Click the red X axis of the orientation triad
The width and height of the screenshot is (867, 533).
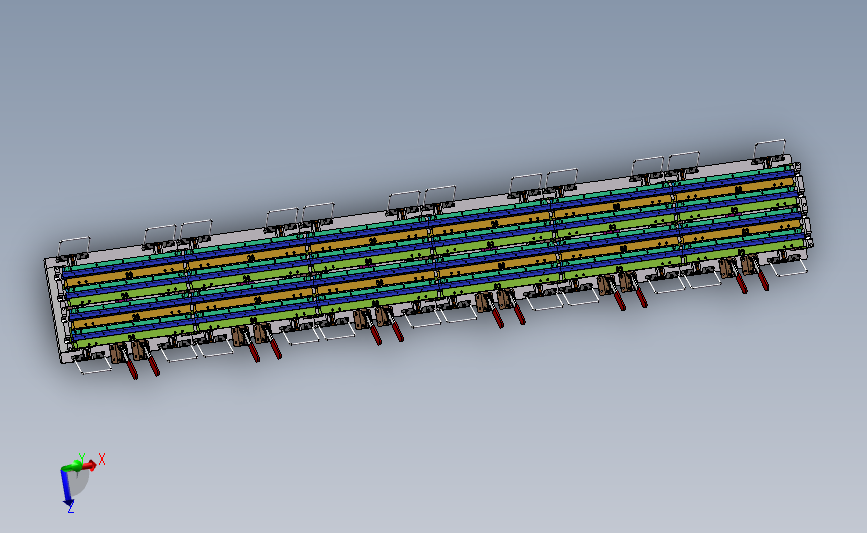[88, 466]
